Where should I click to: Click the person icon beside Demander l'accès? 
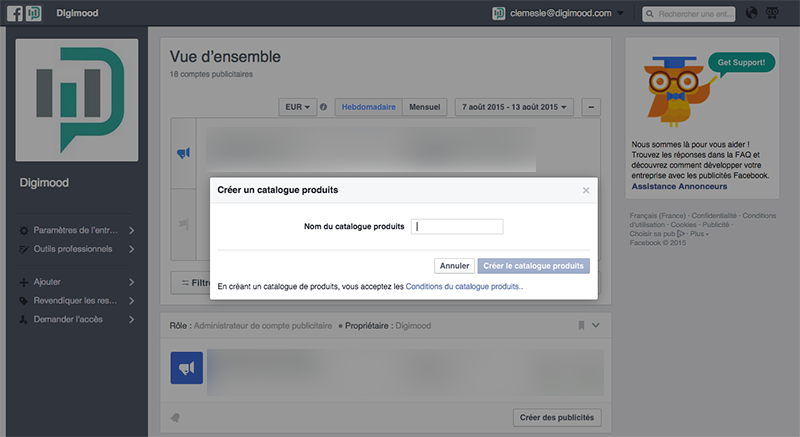coord(23,320)
